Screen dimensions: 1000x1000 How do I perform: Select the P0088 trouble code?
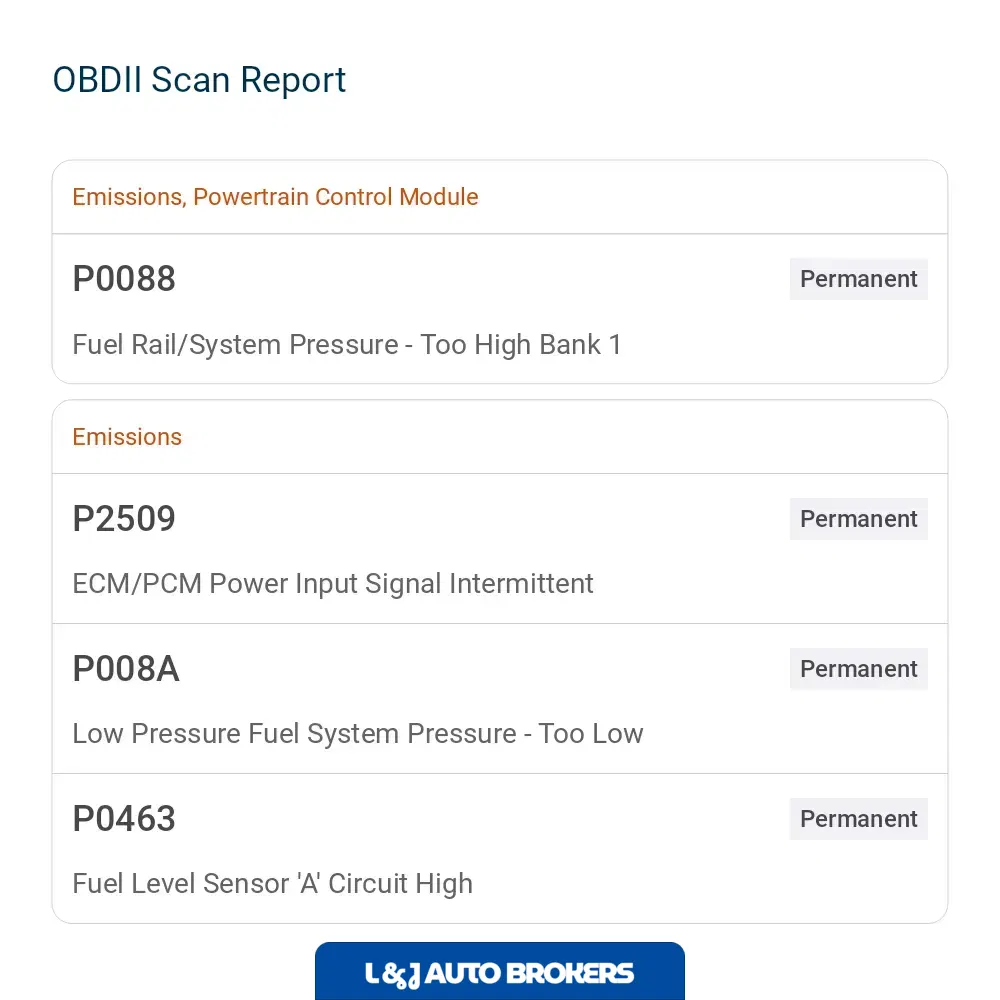(124, 279)
